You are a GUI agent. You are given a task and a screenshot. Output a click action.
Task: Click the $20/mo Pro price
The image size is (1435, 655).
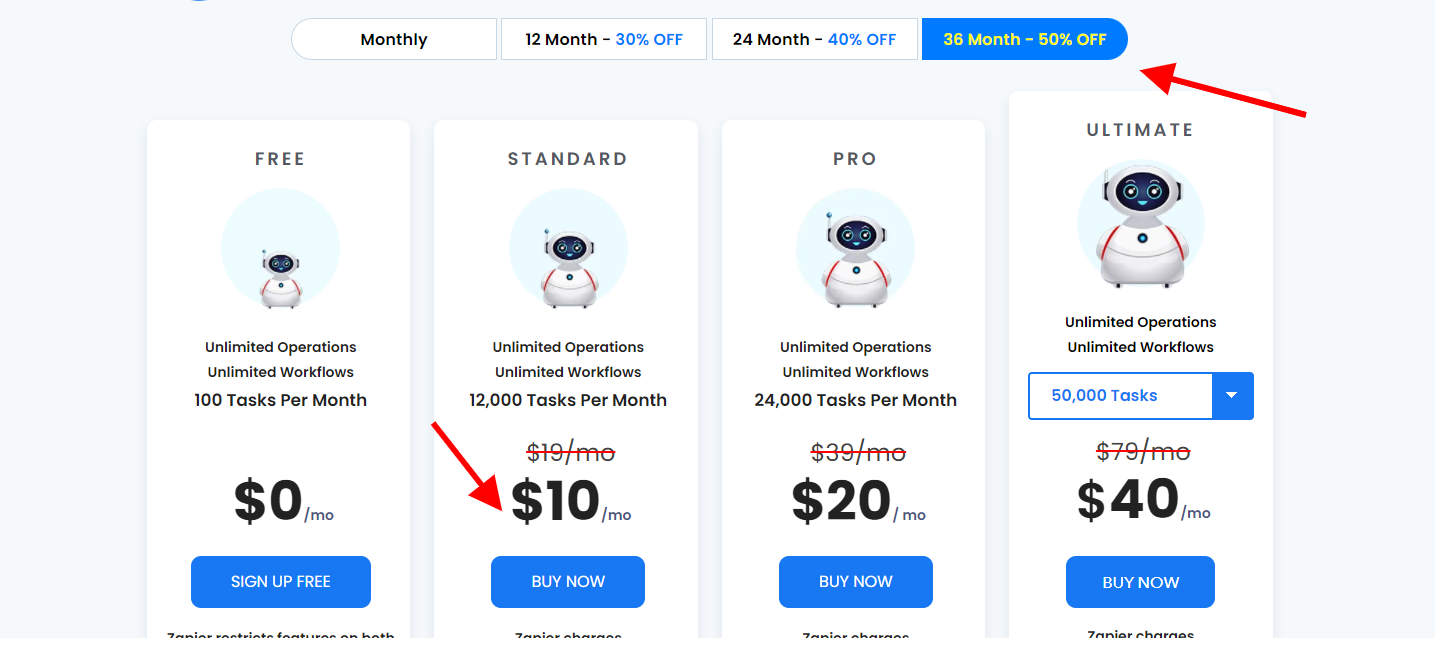click(858, 502)
